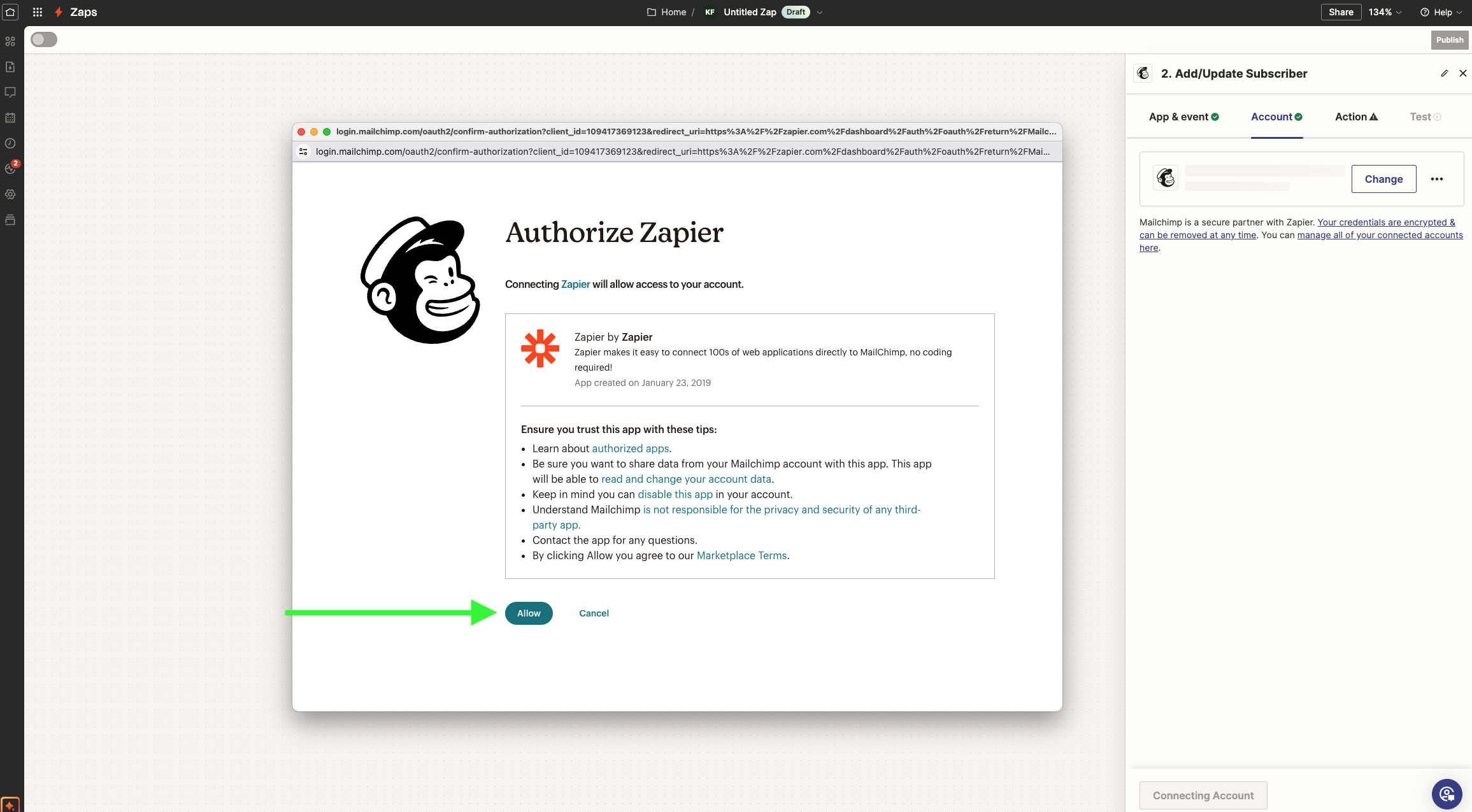Click the Draft status badge
This screenshot has width=1472, height=812.
tap(796, 12)
